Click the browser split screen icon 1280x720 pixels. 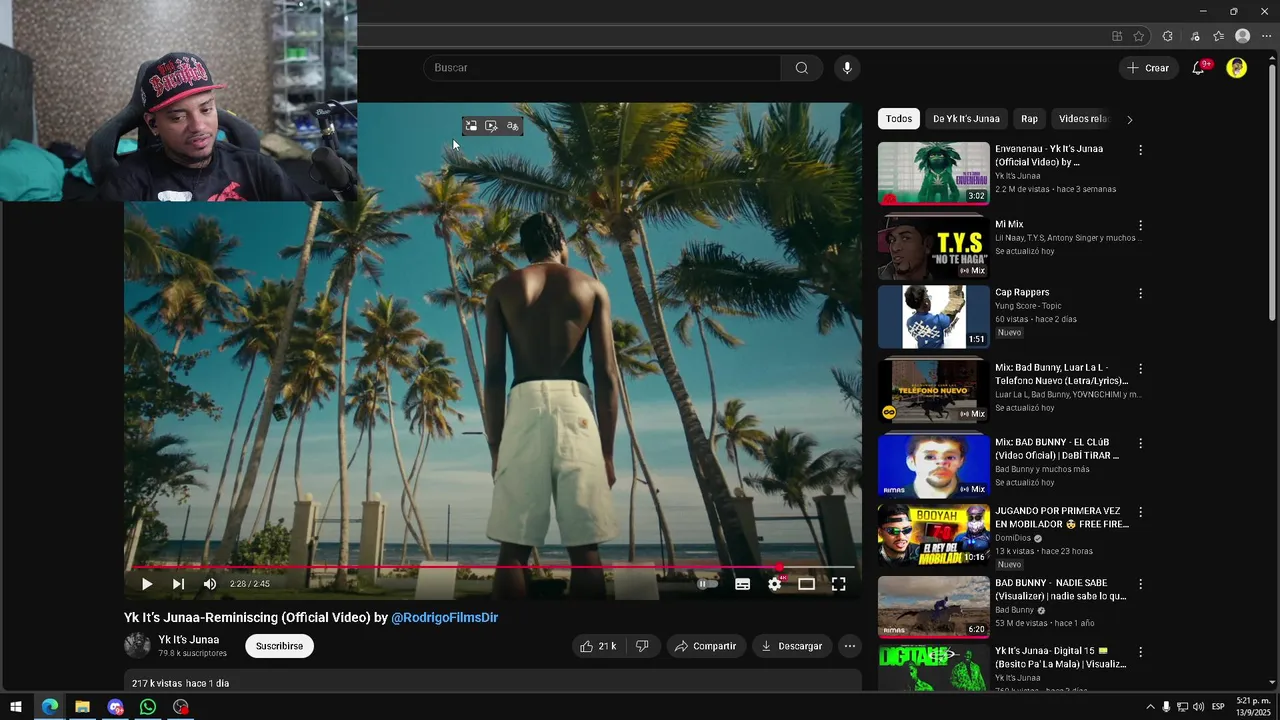1117,36
